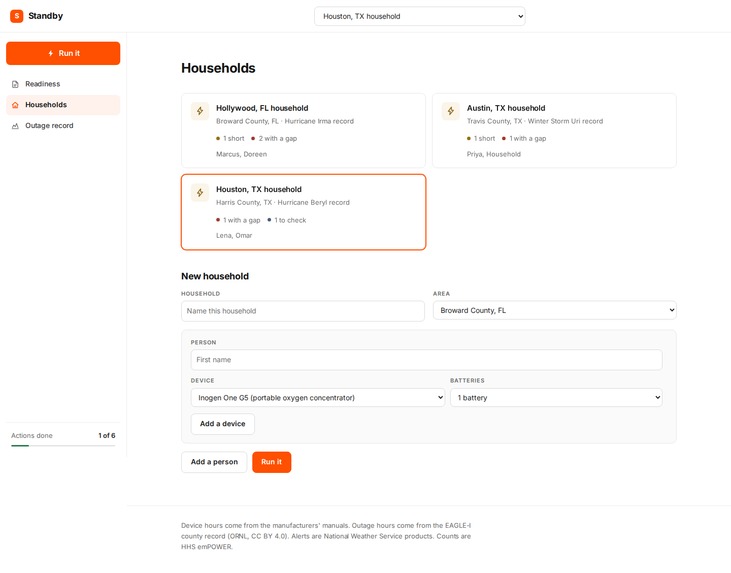Viewport: 731px width, 573px height.
Task: Click the lightning icon on Houston, TX card
Action: 200,193
